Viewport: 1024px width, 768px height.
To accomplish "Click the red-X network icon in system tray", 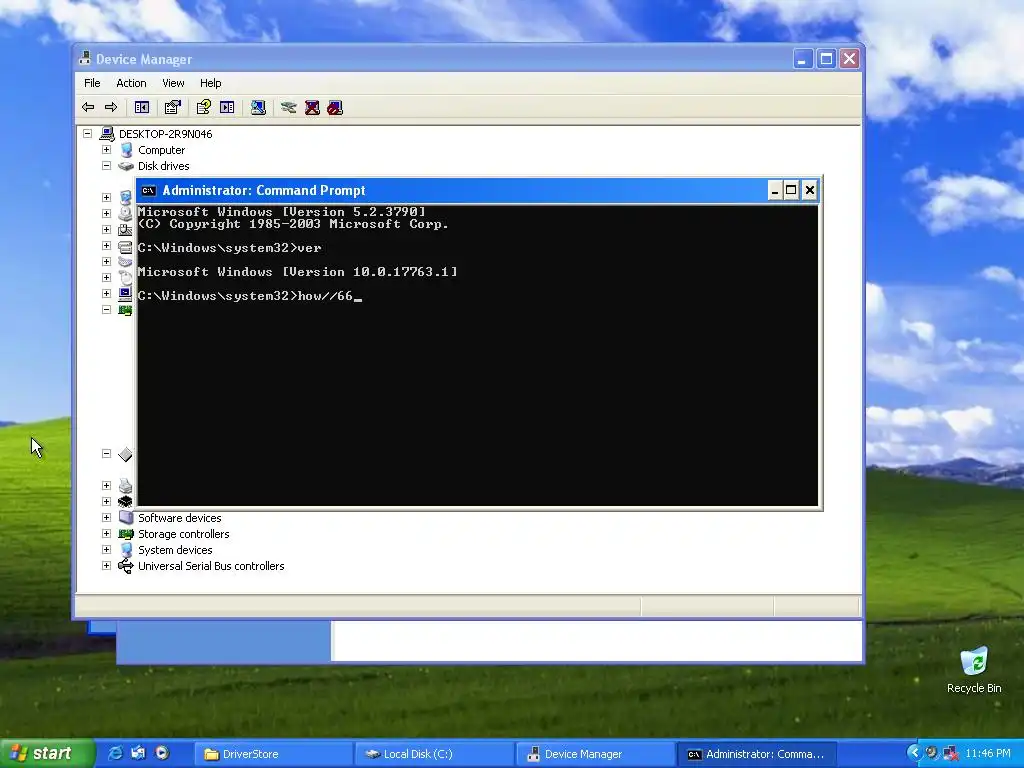I will (950, 754).
